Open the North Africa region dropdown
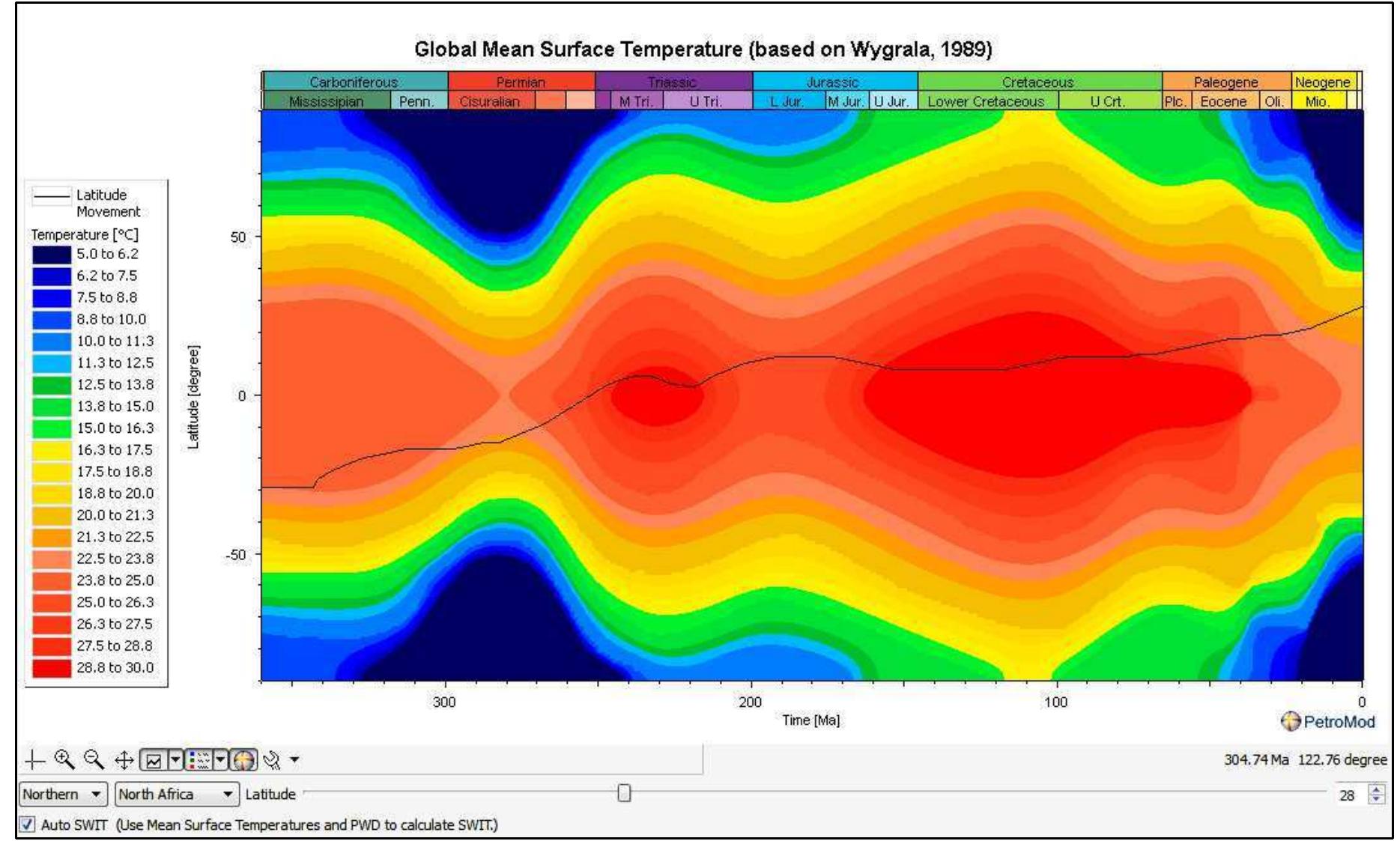 pos(228,792)
